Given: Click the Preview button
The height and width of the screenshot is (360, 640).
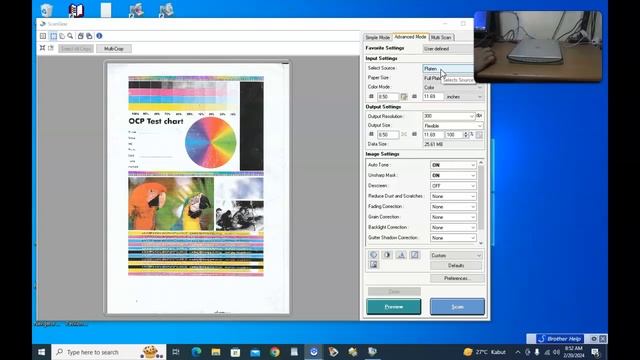Looking at the screenshot, I should point(394,307).
